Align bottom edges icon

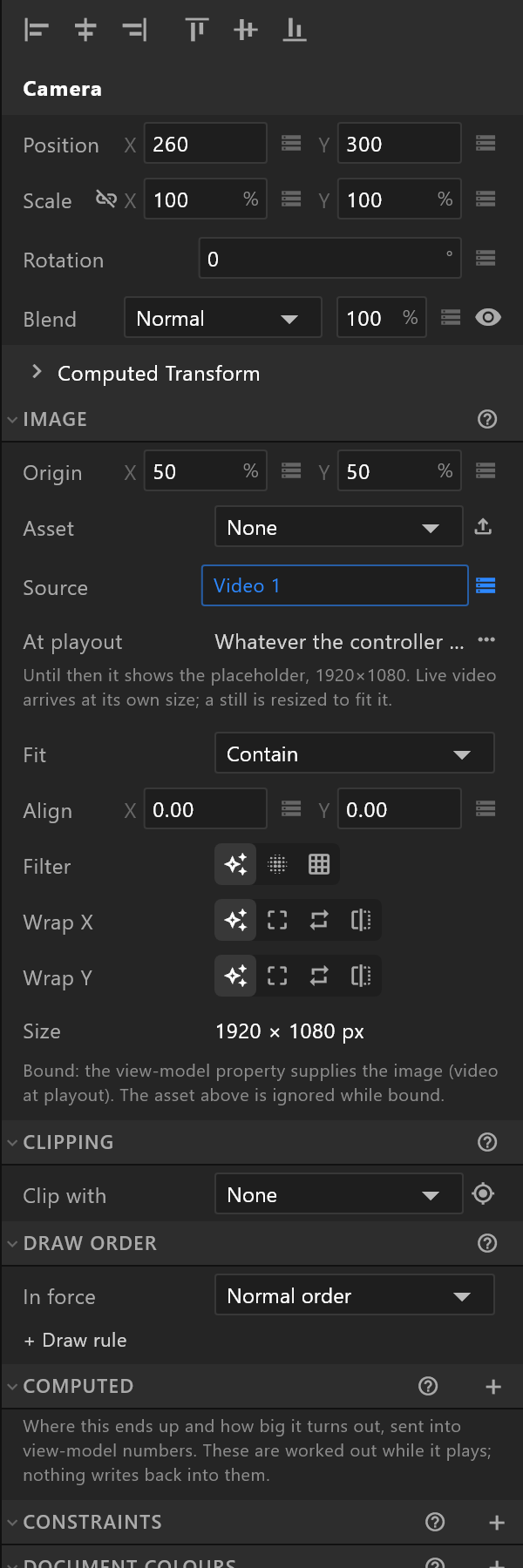tap(295, 30)
